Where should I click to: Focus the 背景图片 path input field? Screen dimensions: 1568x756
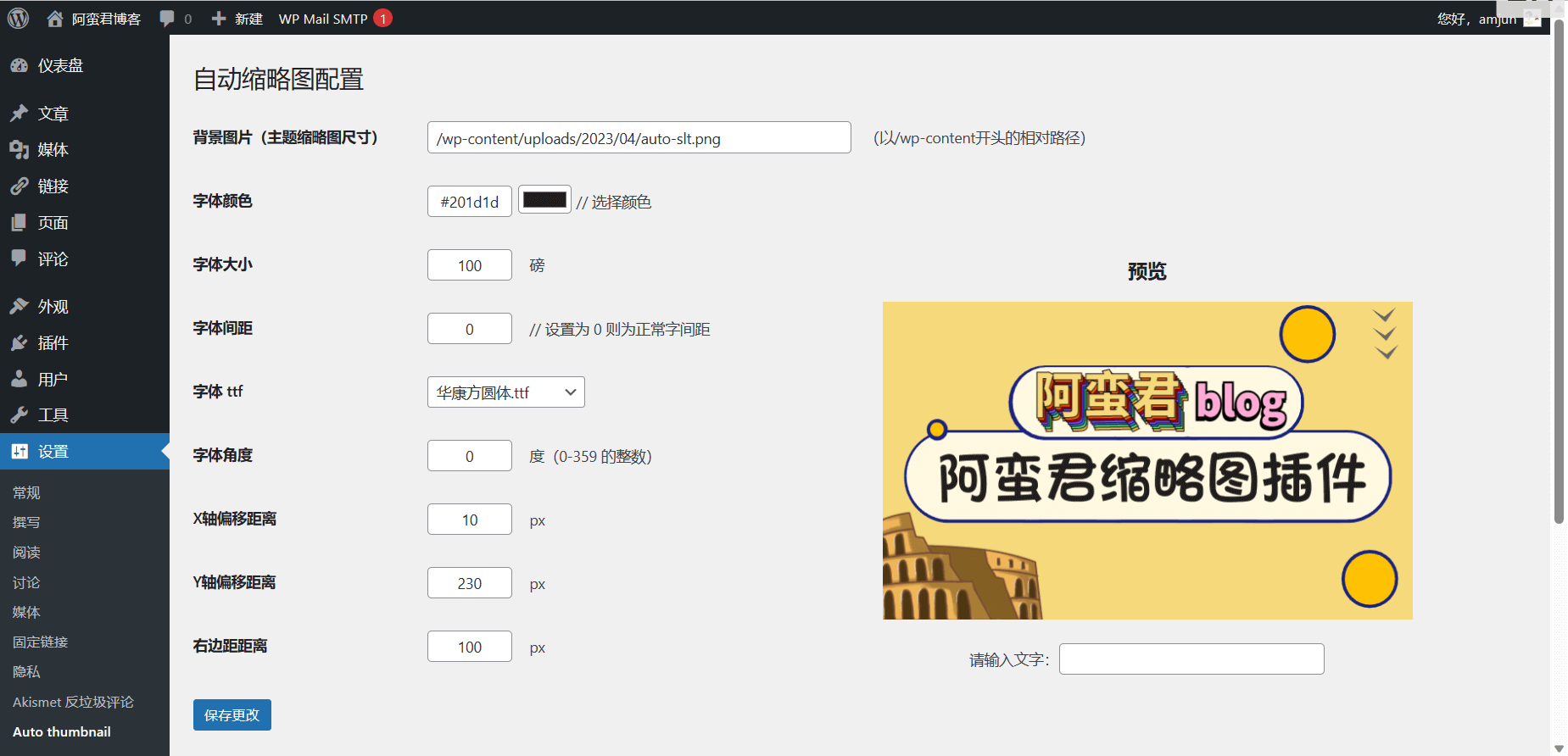(639, 138)
